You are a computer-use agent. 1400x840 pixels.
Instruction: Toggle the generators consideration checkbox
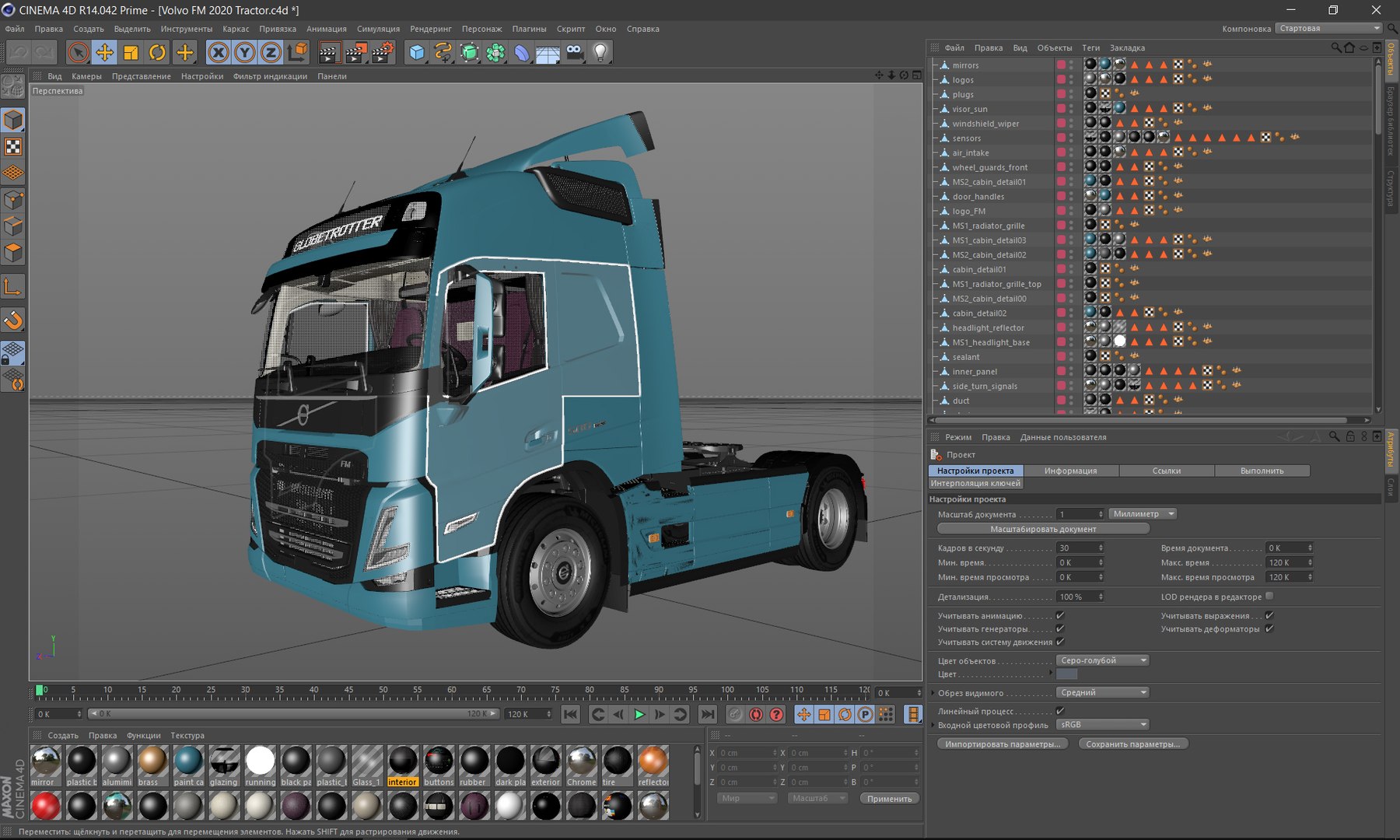(x=1060, y=628)
